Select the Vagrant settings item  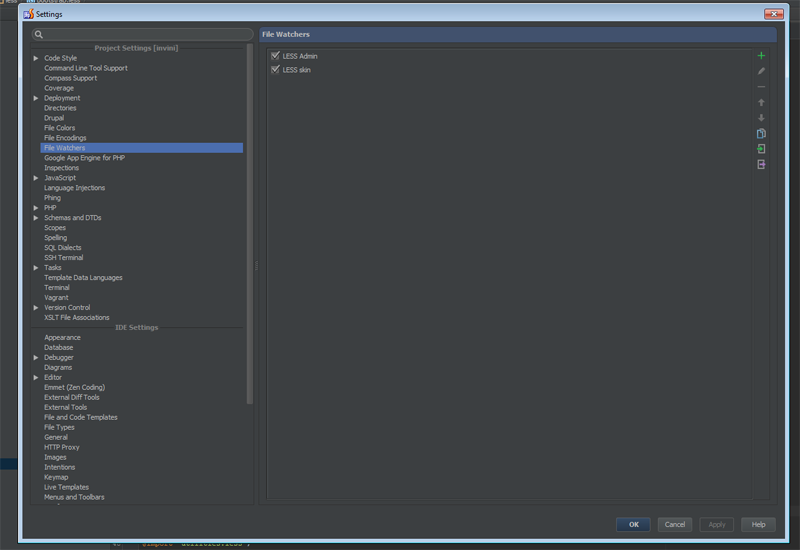click(x=56, y=297)
